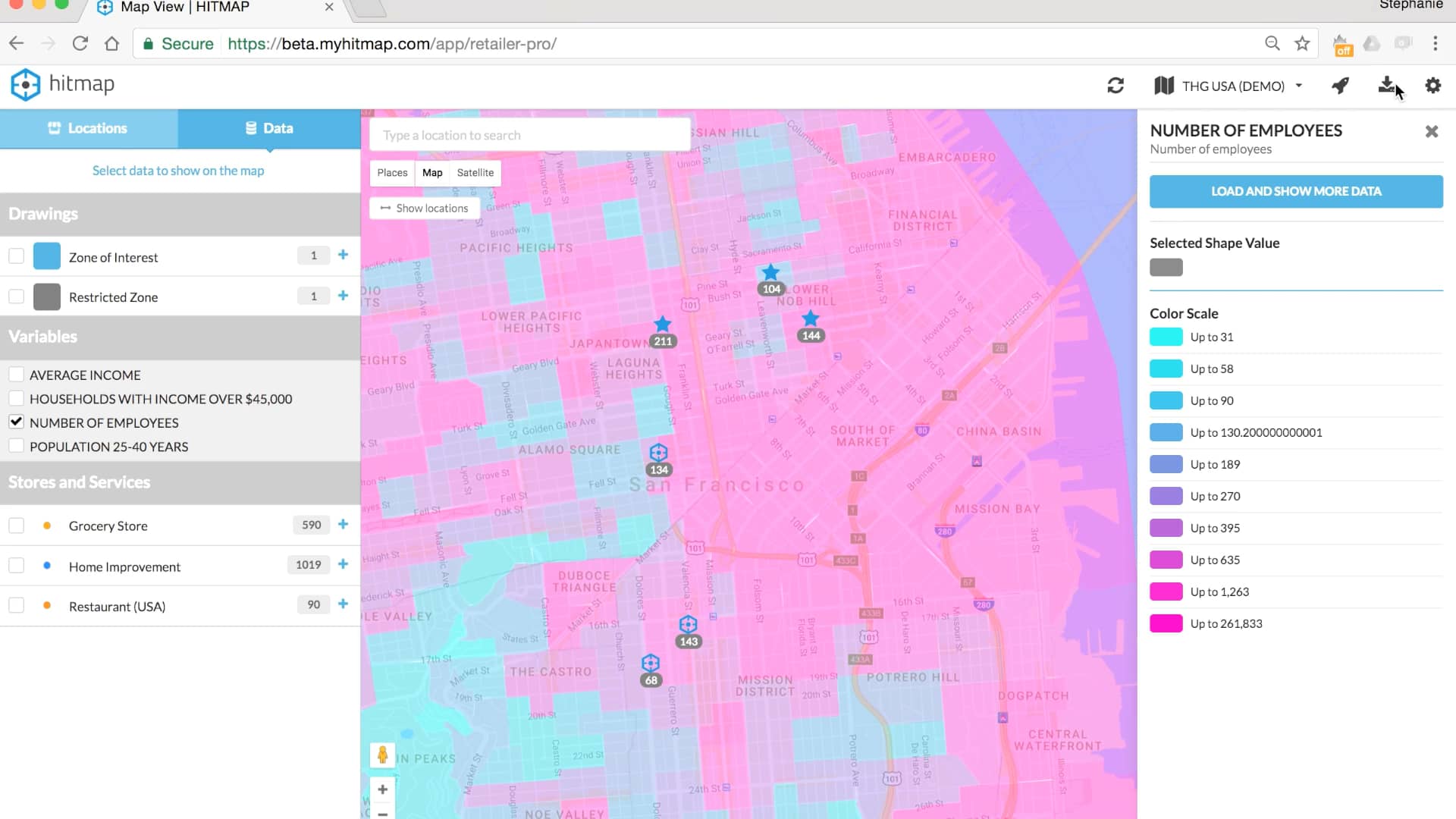
Task: Click the map zoom in plus button
Action: 382,789
